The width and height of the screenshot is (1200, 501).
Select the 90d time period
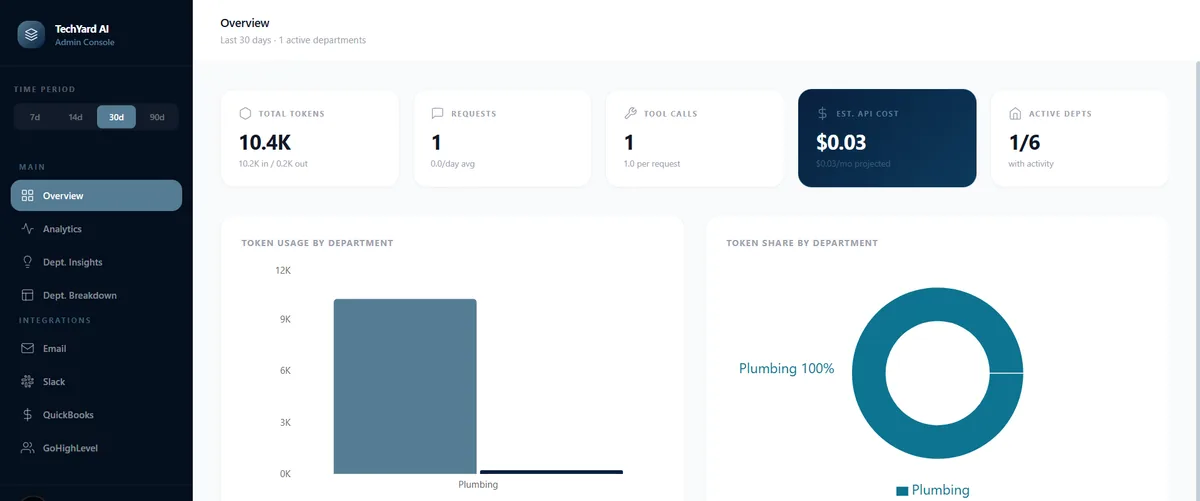157,117
